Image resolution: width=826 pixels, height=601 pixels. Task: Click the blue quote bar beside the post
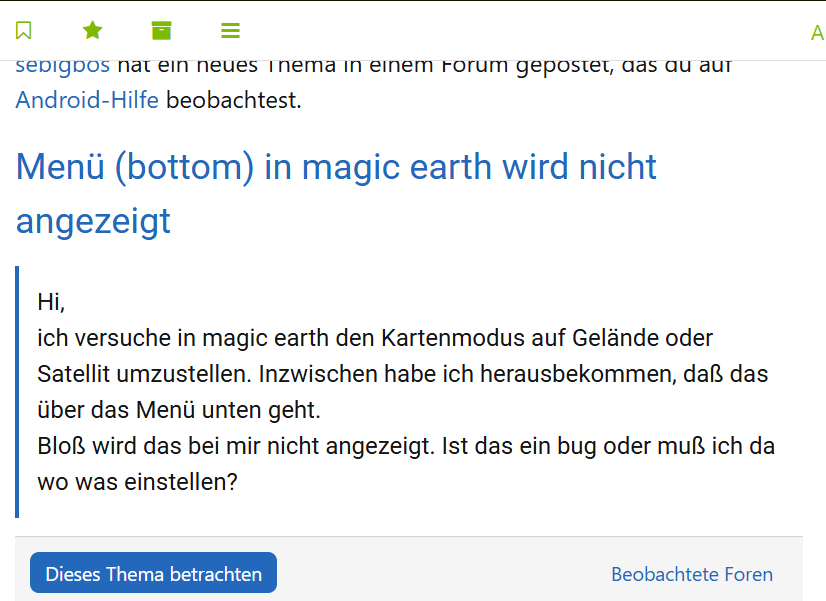pyautogui.click(x=17, y=392)
